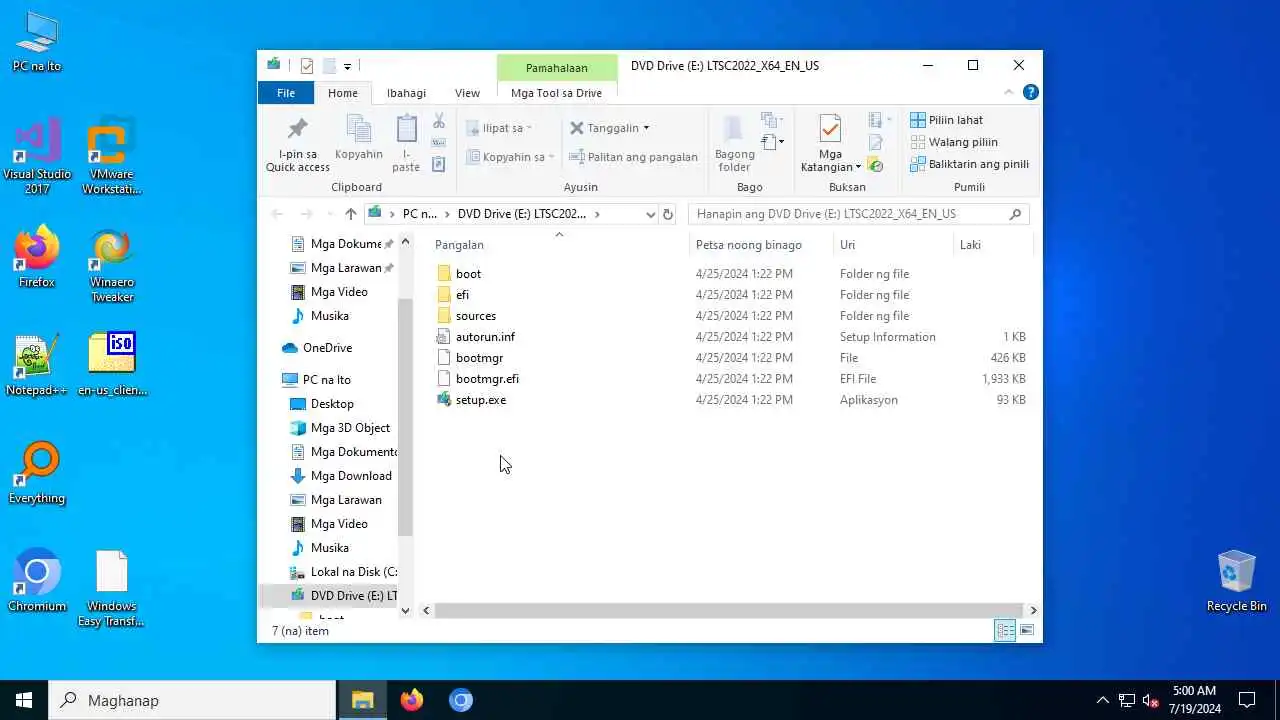Select the VMware Workstation desktop shortcut

(x=111, y=156)
